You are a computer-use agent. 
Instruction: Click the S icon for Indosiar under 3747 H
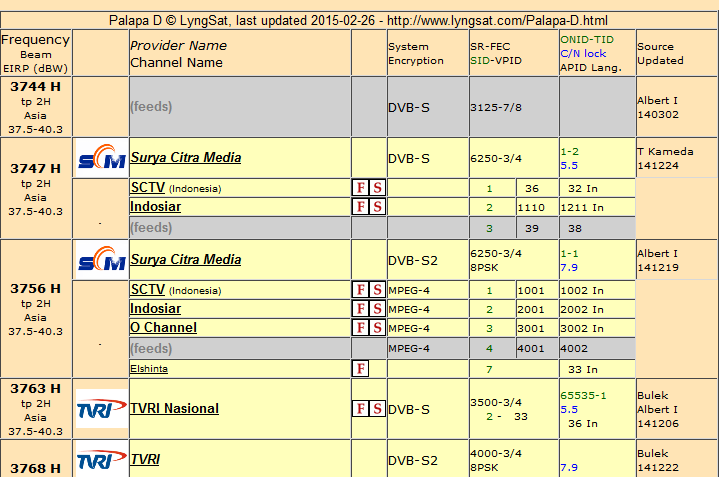(377, 207)
